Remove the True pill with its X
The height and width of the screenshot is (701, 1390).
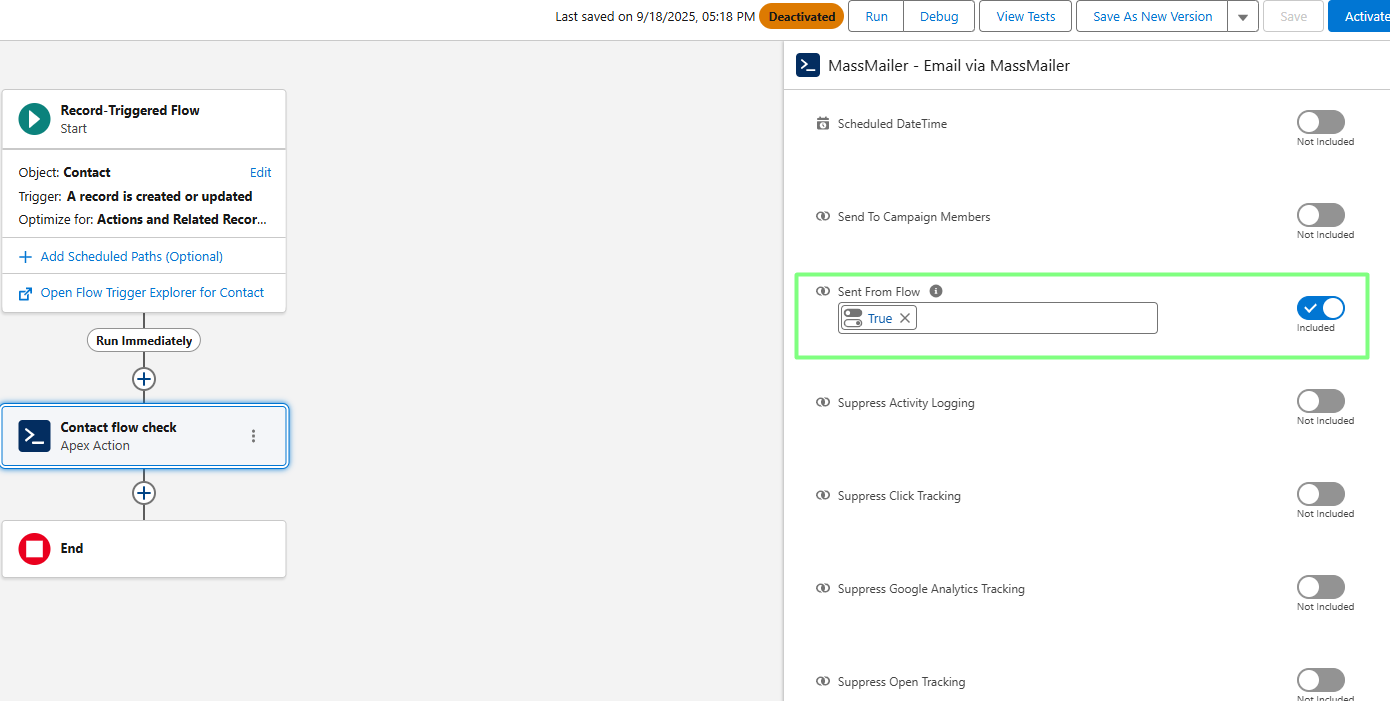pyautogui.click(x=905, y=318)
